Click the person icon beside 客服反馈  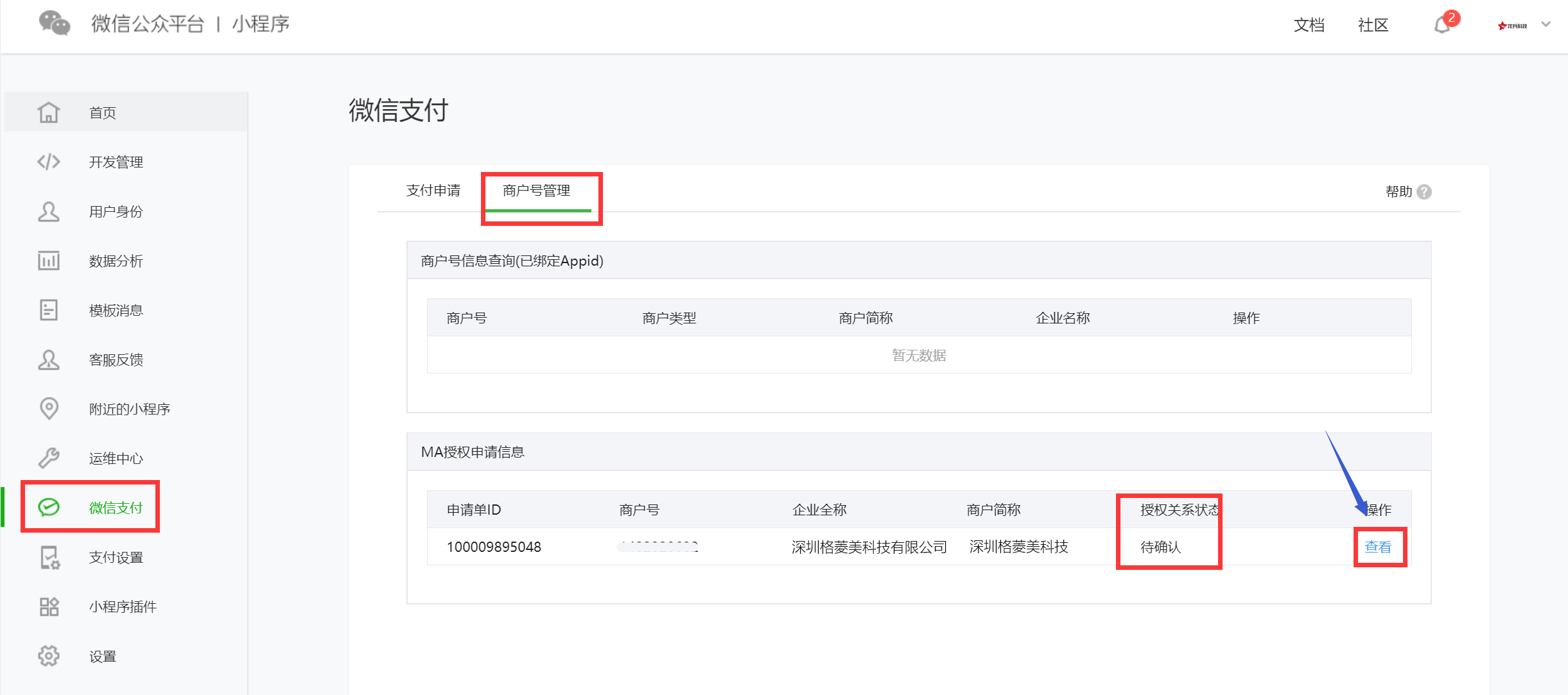(x=49, y=359)
